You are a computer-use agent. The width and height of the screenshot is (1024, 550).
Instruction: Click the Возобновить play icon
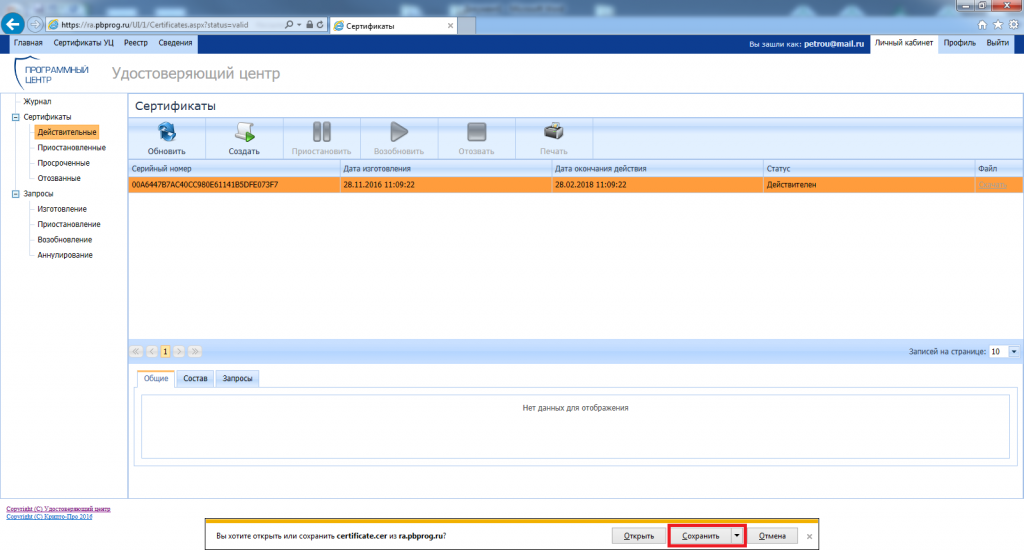(399, 133)
